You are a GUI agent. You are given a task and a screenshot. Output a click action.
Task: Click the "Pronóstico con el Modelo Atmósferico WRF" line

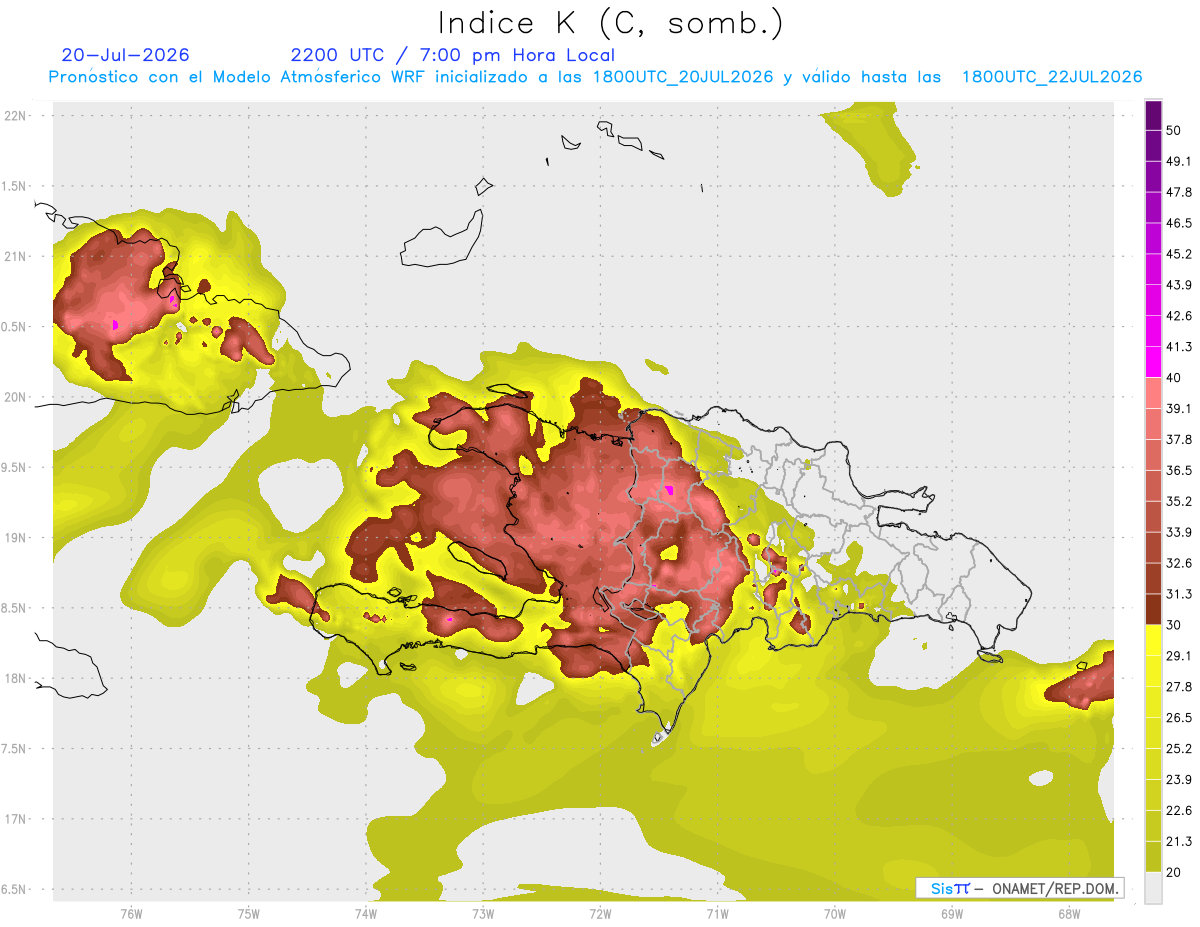(595, 77)
